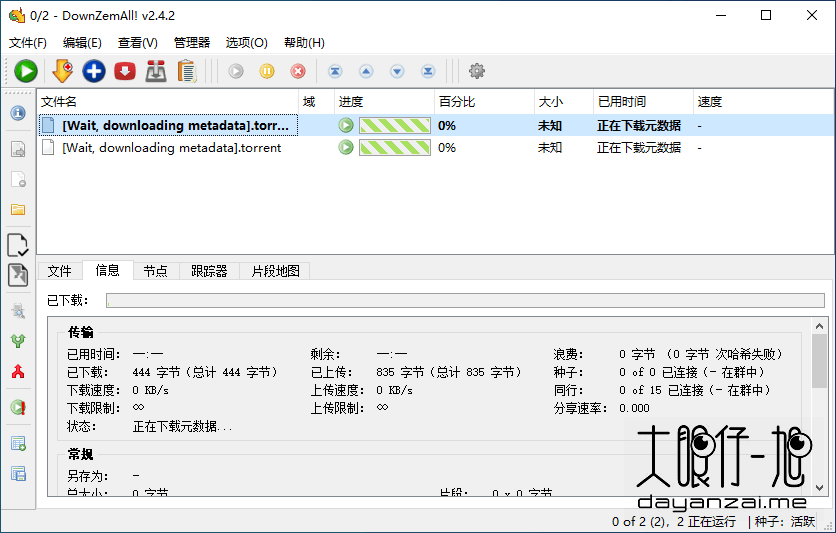Click the gray page-with-minus sidebar icon
The image size is (836, 533).
pyautogui.click(x=18, y=179)
